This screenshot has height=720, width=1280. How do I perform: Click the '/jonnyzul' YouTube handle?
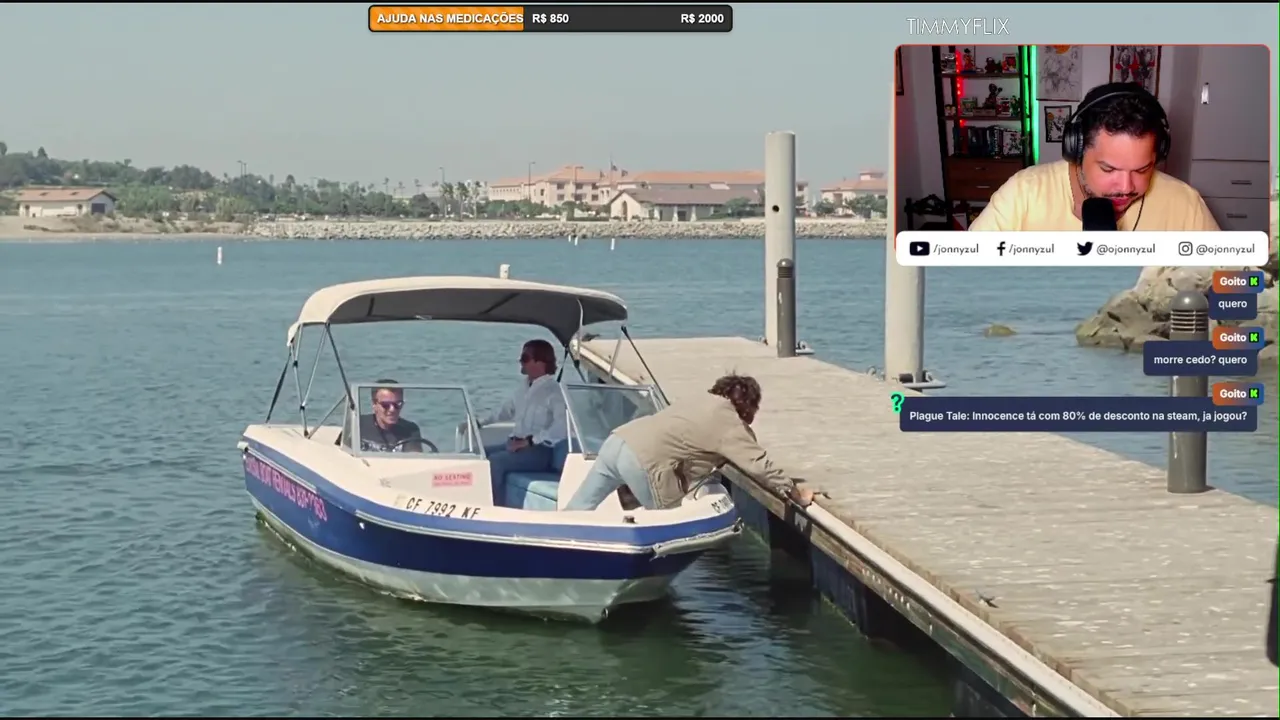tap(955, 249)
